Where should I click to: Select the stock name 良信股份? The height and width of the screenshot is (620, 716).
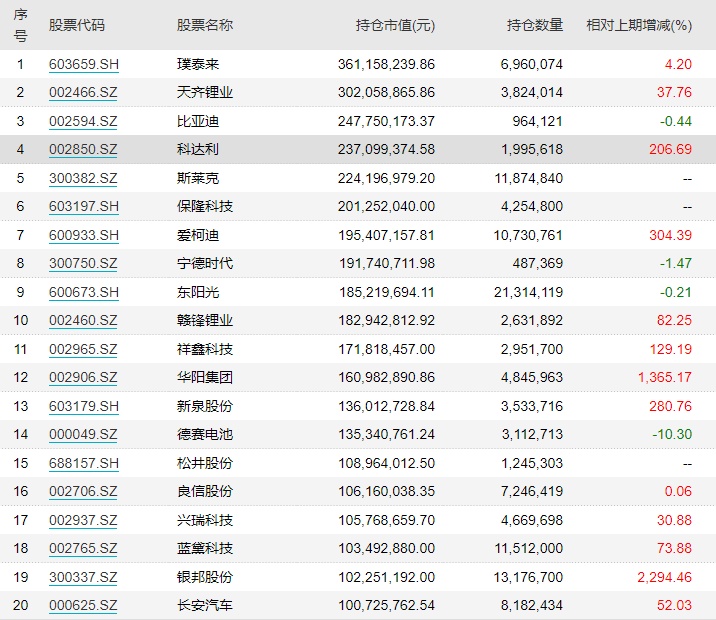pos(205,491)
